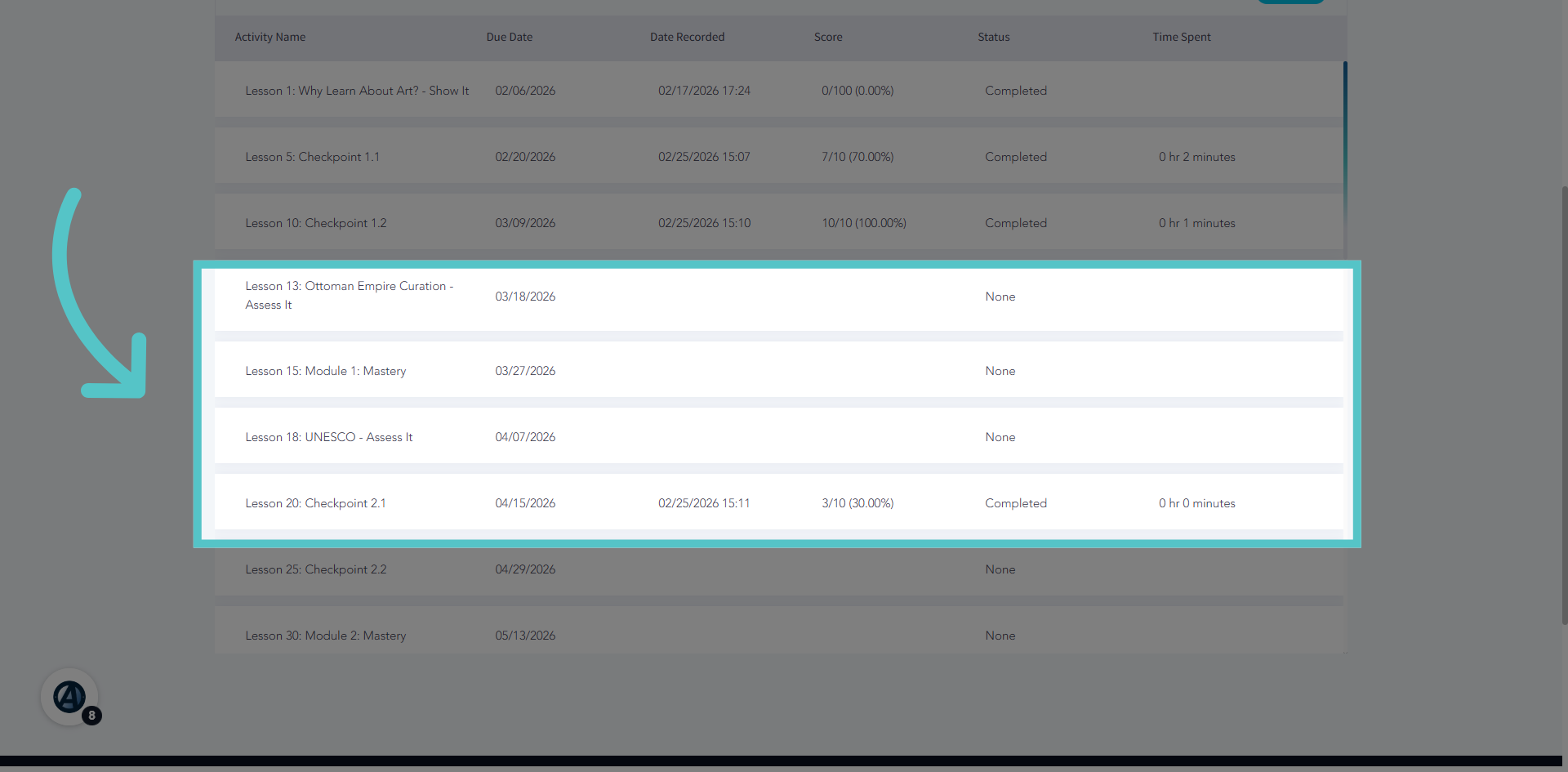The width and height of the screenshot is (1568, 772).
Task: Click due date 04/15/2026
Action: [x=525, y=503]
